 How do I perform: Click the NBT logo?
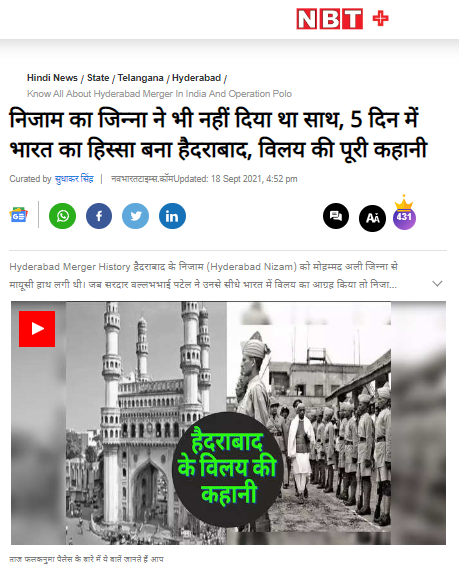click(329, 19)
